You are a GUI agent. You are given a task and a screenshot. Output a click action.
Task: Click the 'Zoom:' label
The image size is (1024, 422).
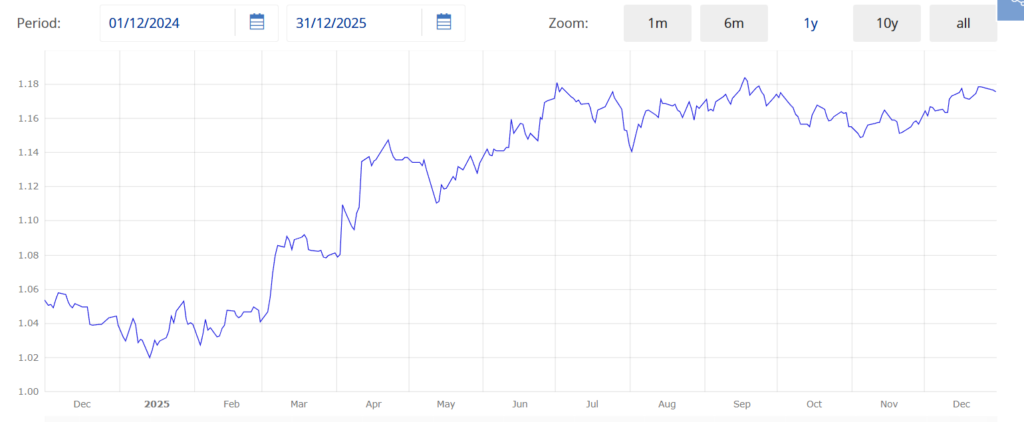click(x=569, y=23)
